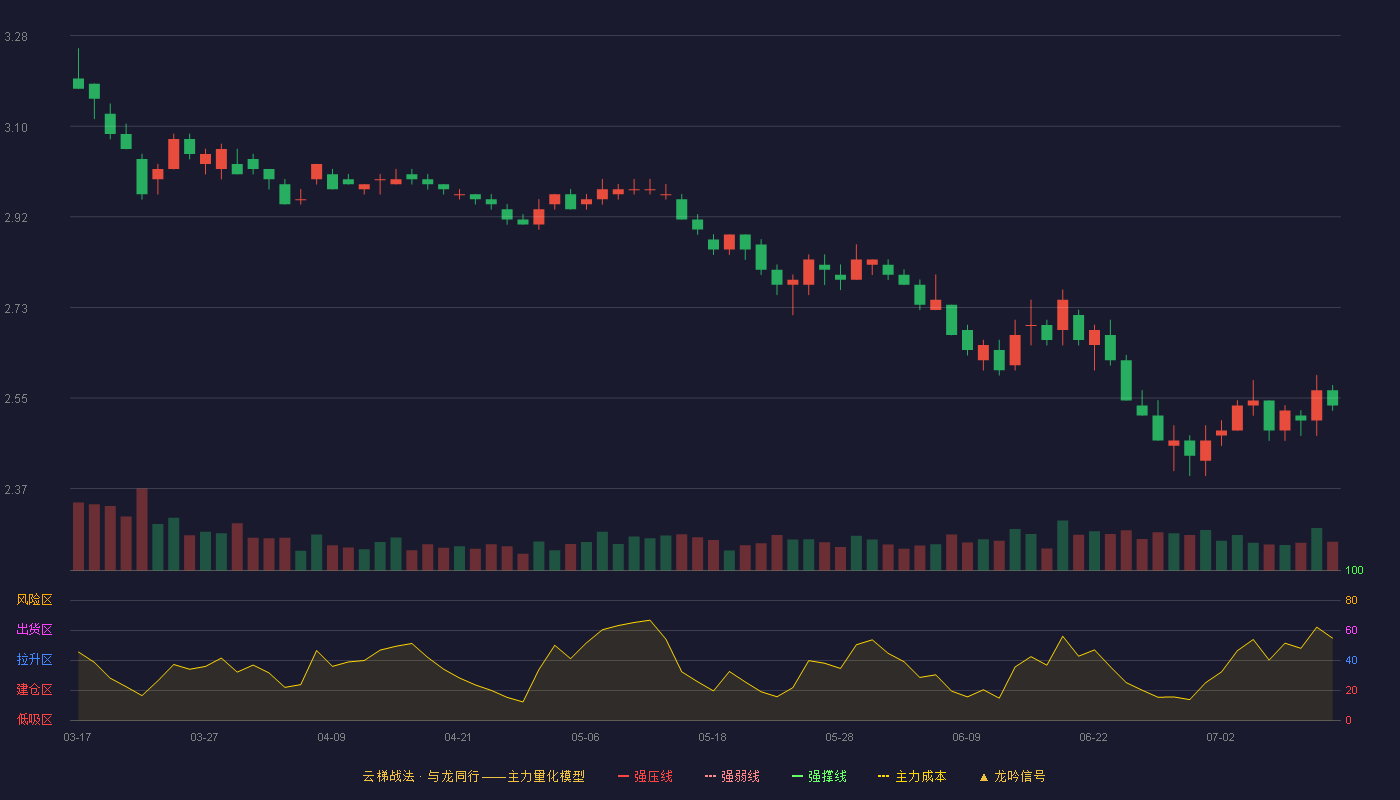
Task: Toggle the 云梯战法 主力量化模型 legend entry
Action: pyautogui.click(x=473, y=776)
